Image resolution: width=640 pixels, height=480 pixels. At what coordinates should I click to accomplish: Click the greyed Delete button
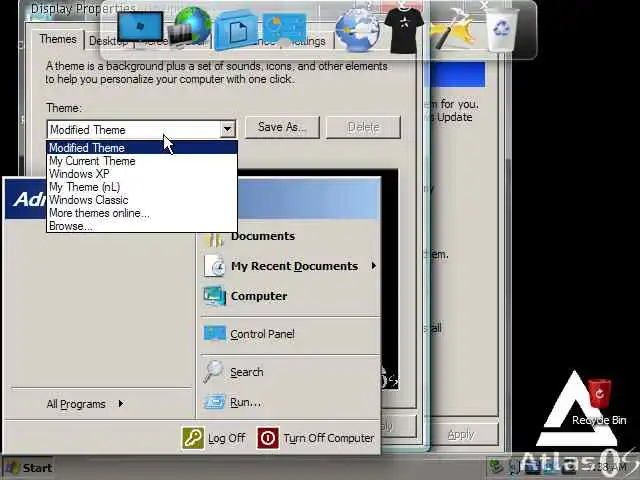(x=363, y=127)
